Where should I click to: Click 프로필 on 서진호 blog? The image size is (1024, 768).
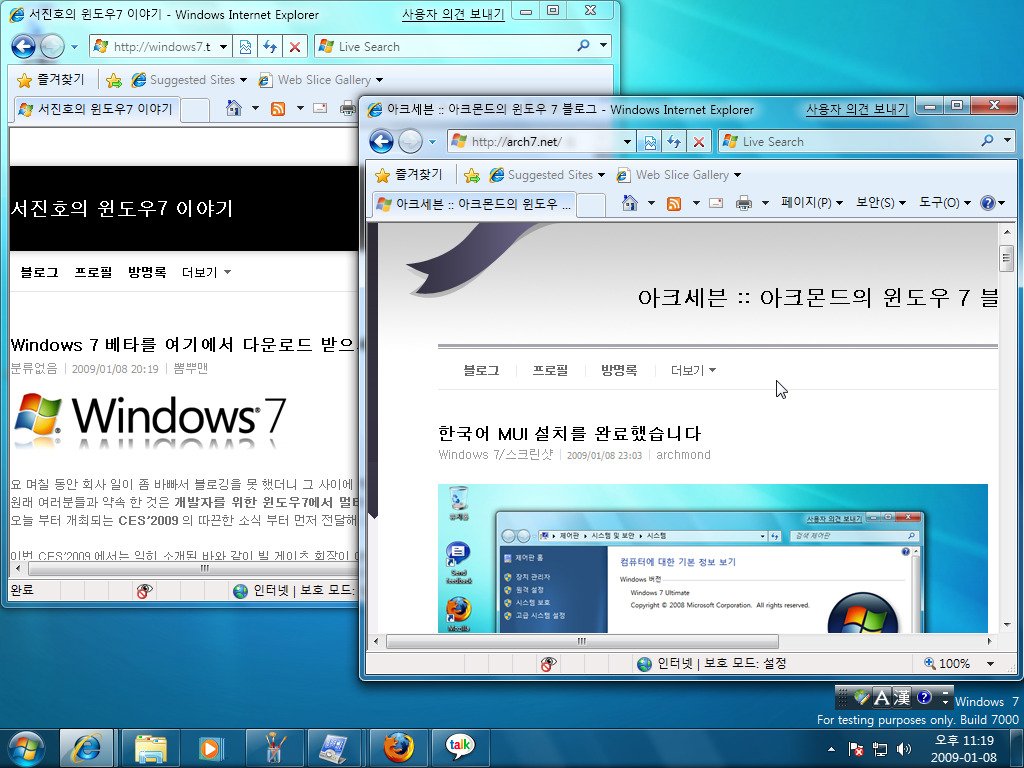[93, 272]
